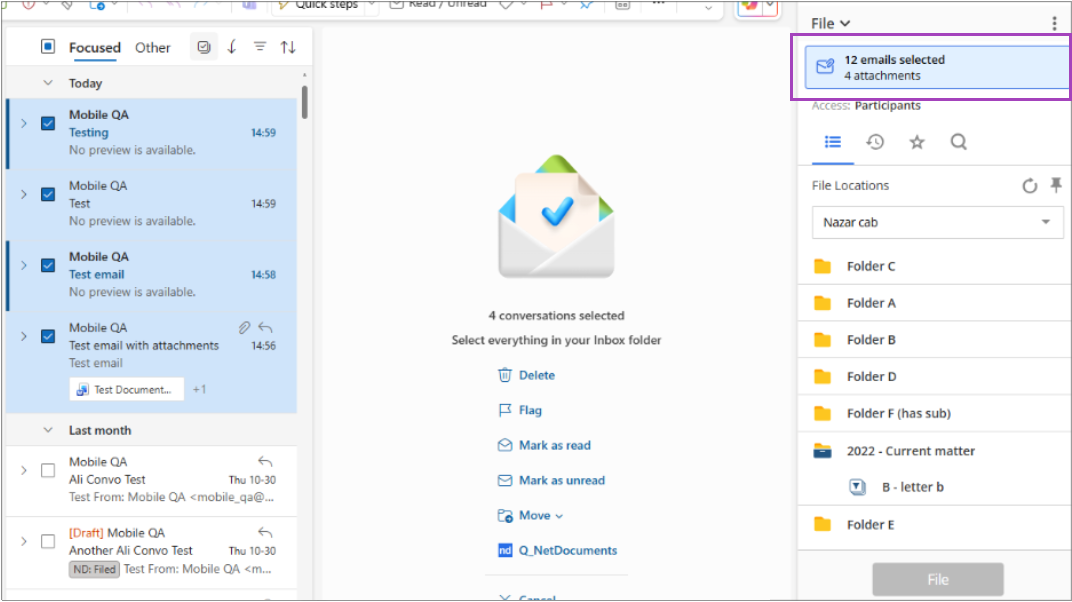Click the filter lines icon in message list header

coord(260,47)
